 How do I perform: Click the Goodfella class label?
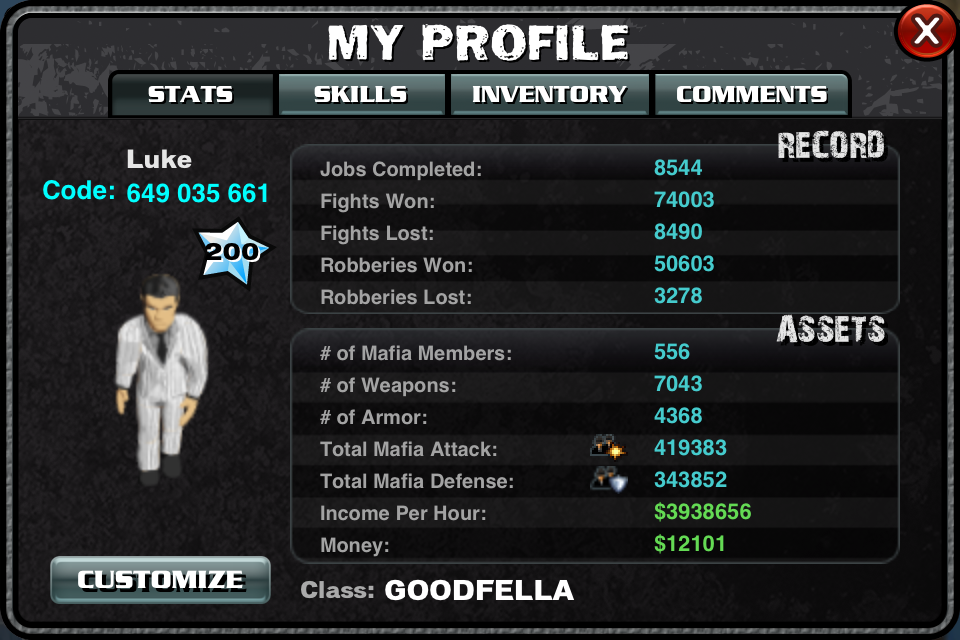click(x=479, y=590)
